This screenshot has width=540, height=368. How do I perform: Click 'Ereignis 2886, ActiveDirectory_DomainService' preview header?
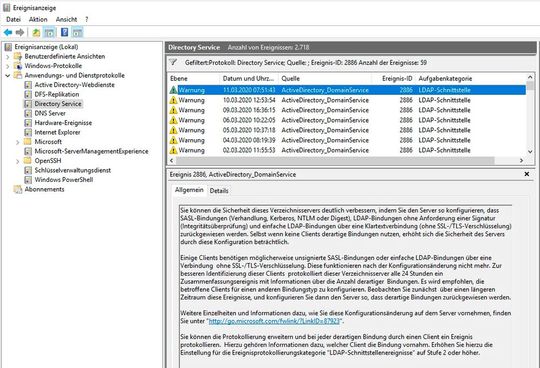click(x=233, y=175)
